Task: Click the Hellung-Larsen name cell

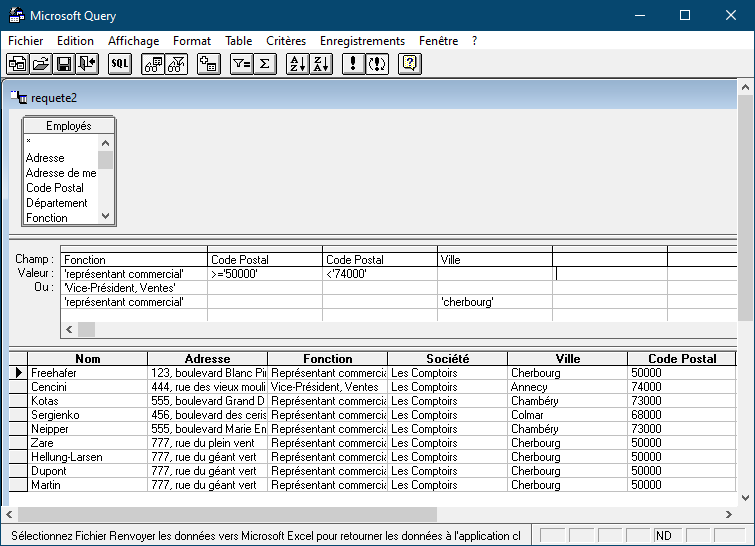Action: coord(88,456)
